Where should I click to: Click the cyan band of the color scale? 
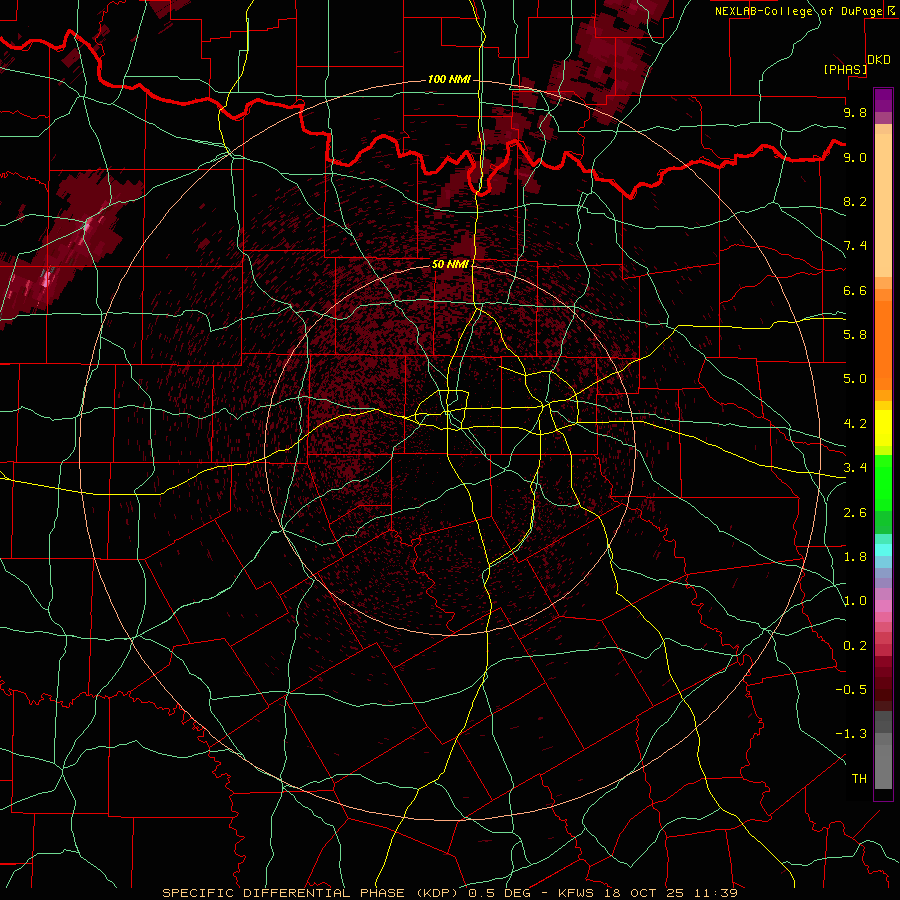click(883, 550)
